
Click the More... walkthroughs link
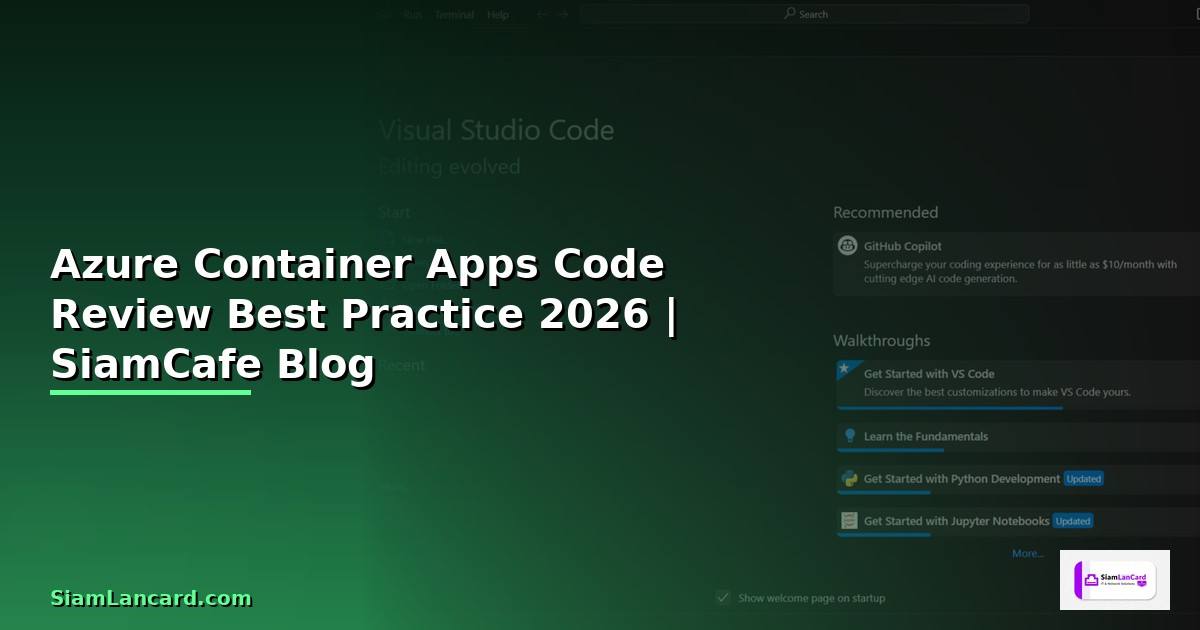pos(1028,553)
